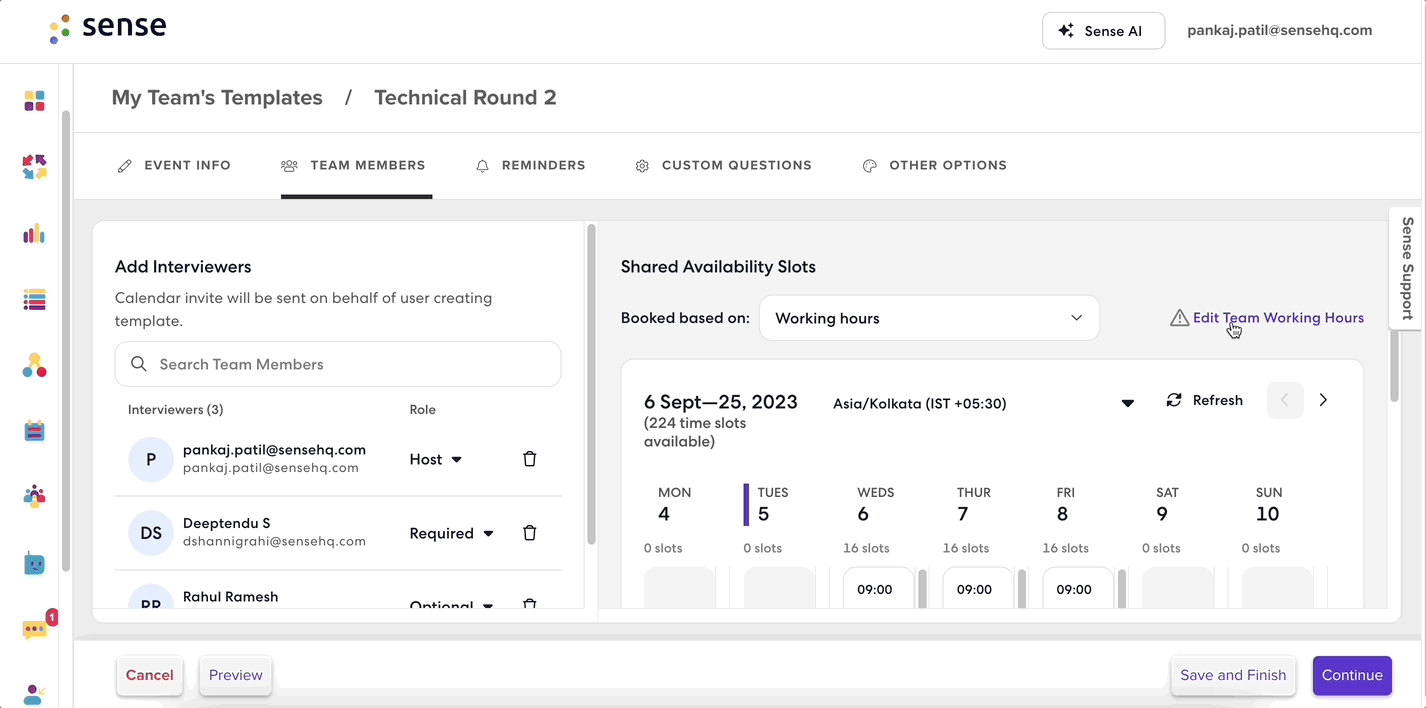This screenshot has height=708, width=1426.
Task: Click the Technical Round 2 breadcrumb title
Action: [x=465, y=98]
